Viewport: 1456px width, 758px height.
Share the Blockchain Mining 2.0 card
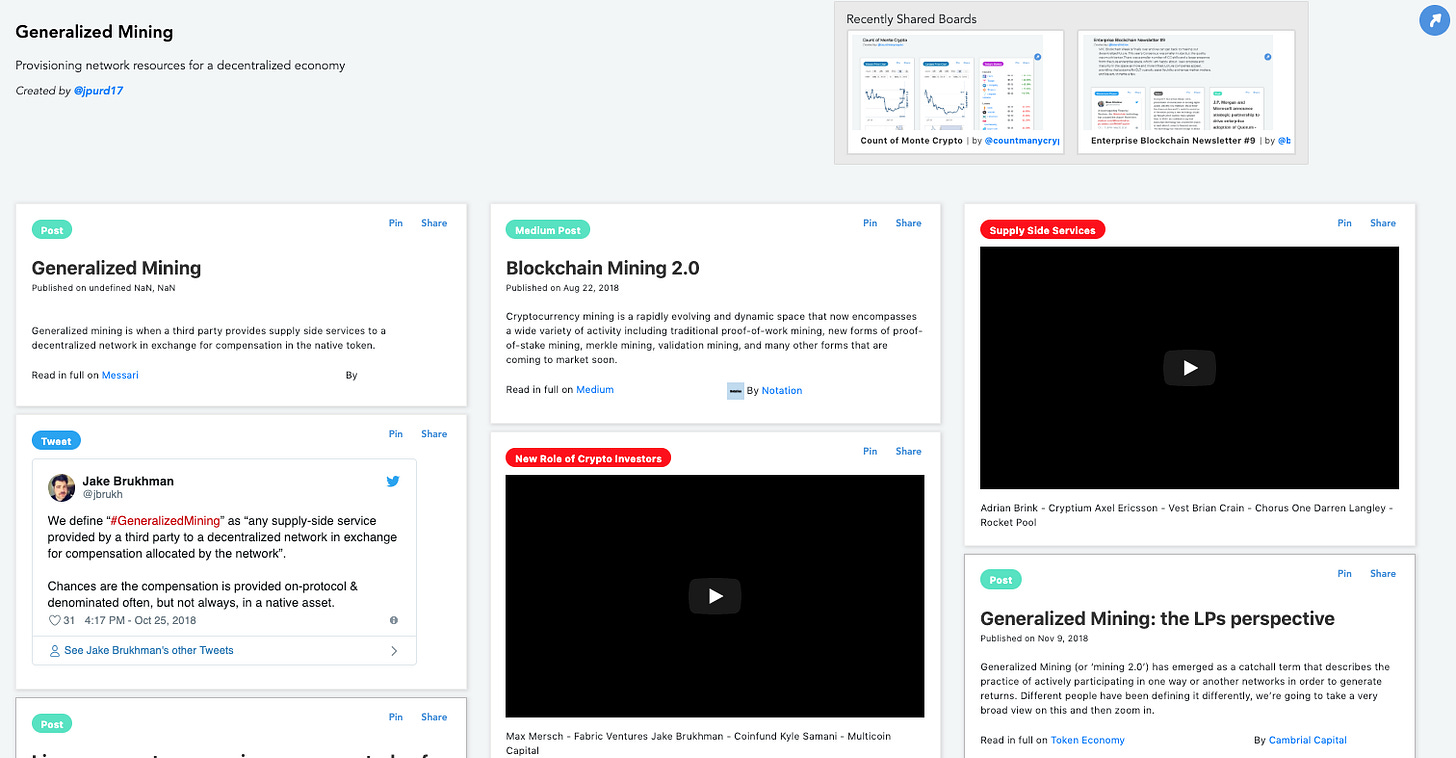click(908, 223)
